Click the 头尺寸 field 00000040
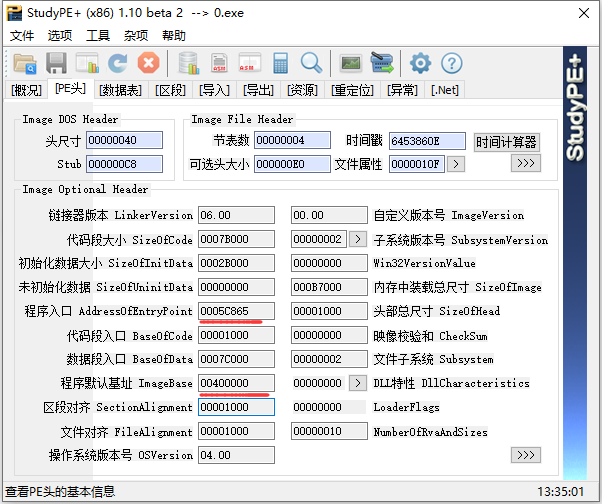The height and width of the screenshot is (504, 602). (x=124, y=140)
